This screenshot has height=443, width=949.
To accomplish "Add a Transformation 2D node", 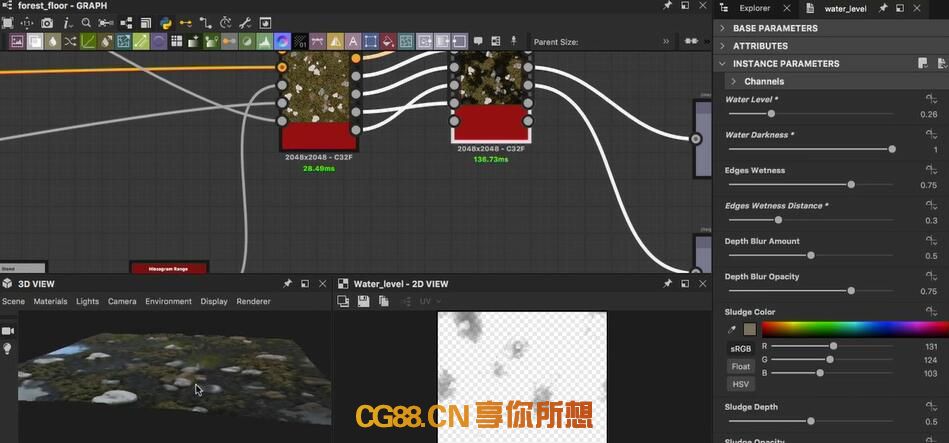I will [370, 41].
